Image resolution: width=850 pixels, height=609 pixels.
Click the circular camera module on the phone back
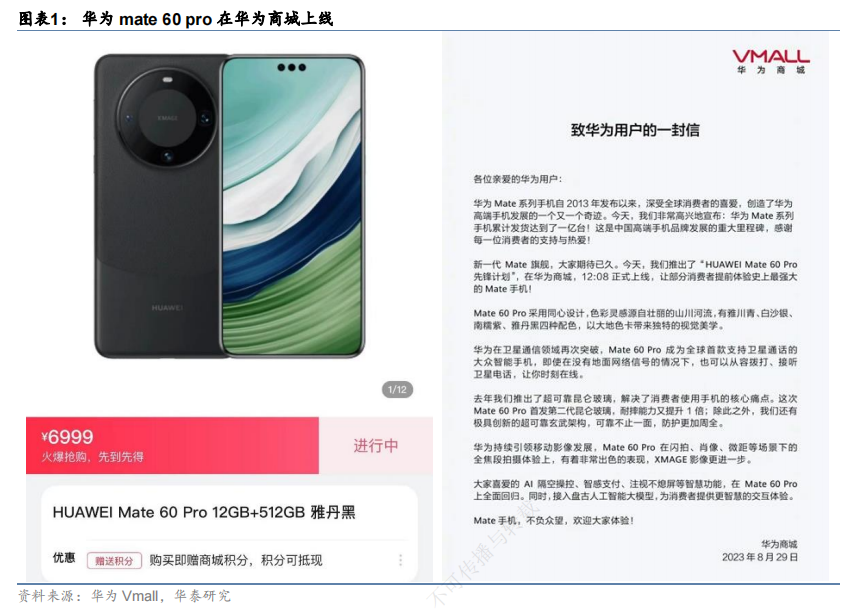[168, 118]
